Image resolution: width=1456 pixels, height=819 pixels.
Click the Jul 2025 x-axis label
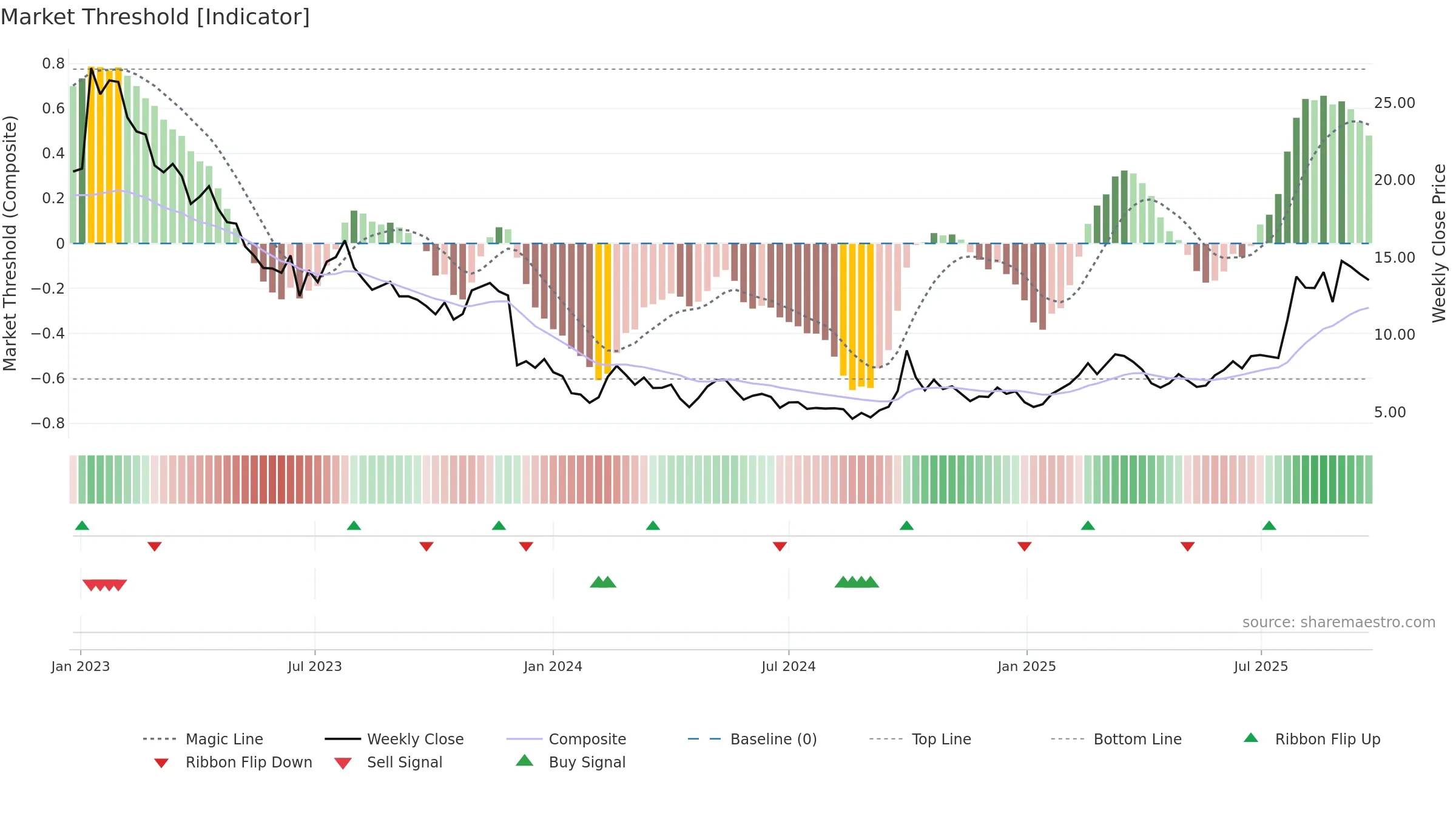(x=1261, y=667)
